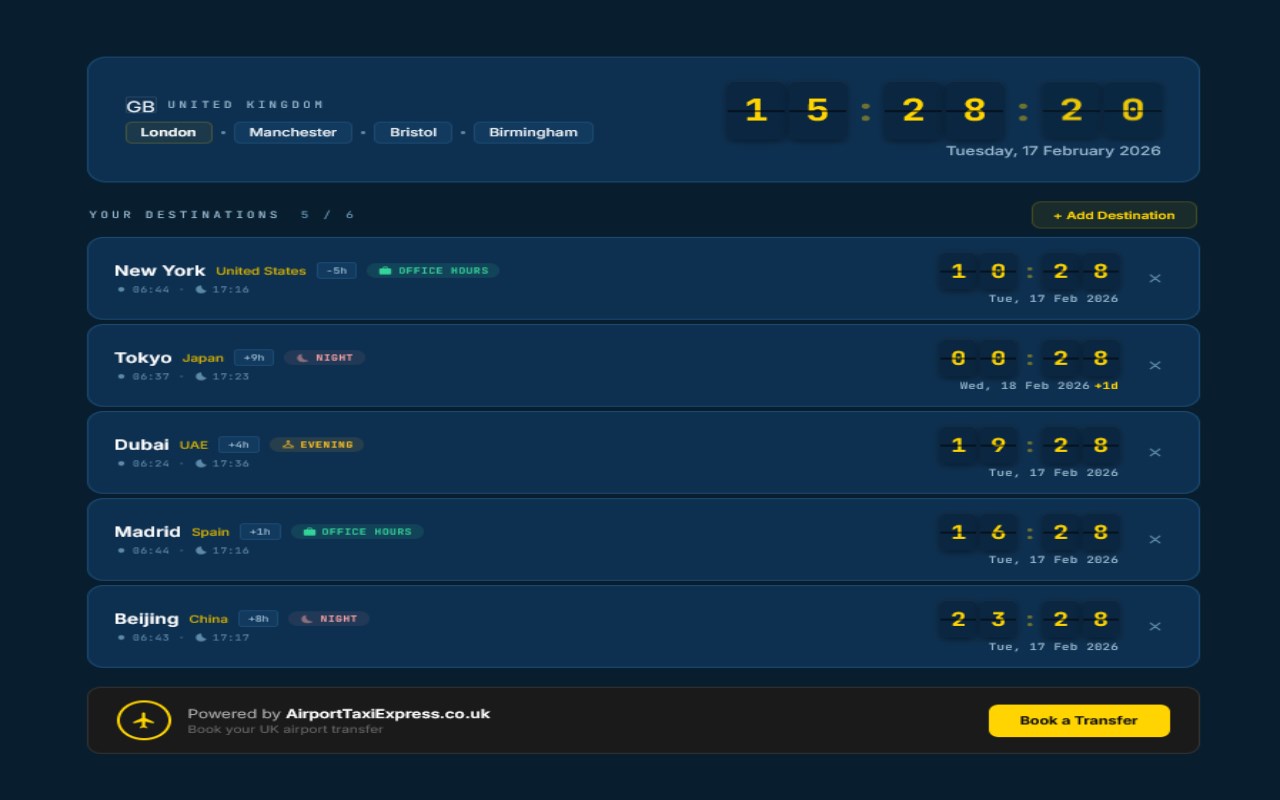Click the Tokyo city name

point(143,357)
